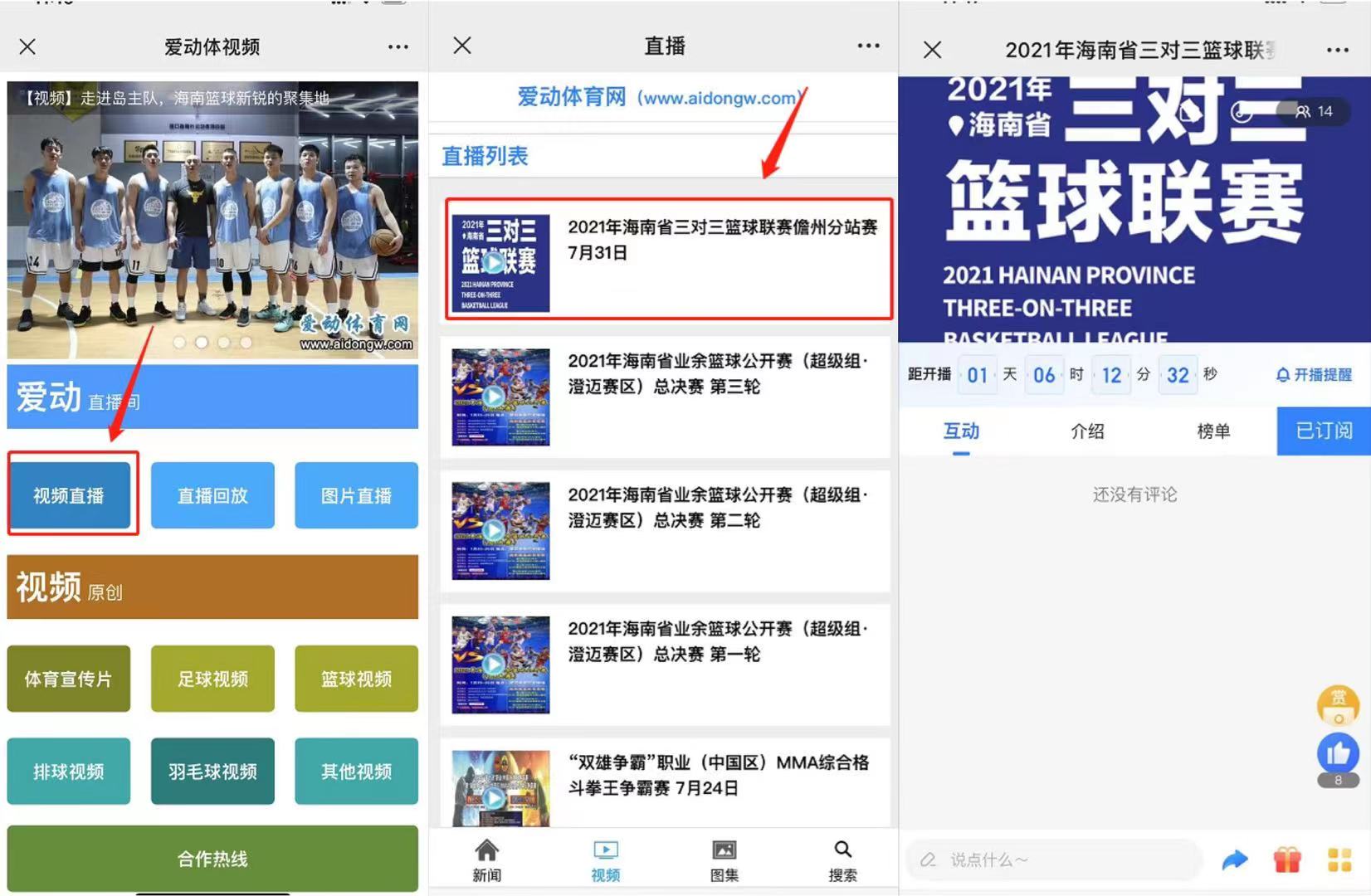This screenshot has height=896, width=1371.
Task: Enable 开播提醒 bell reminder
Action: coord(1314,375)
